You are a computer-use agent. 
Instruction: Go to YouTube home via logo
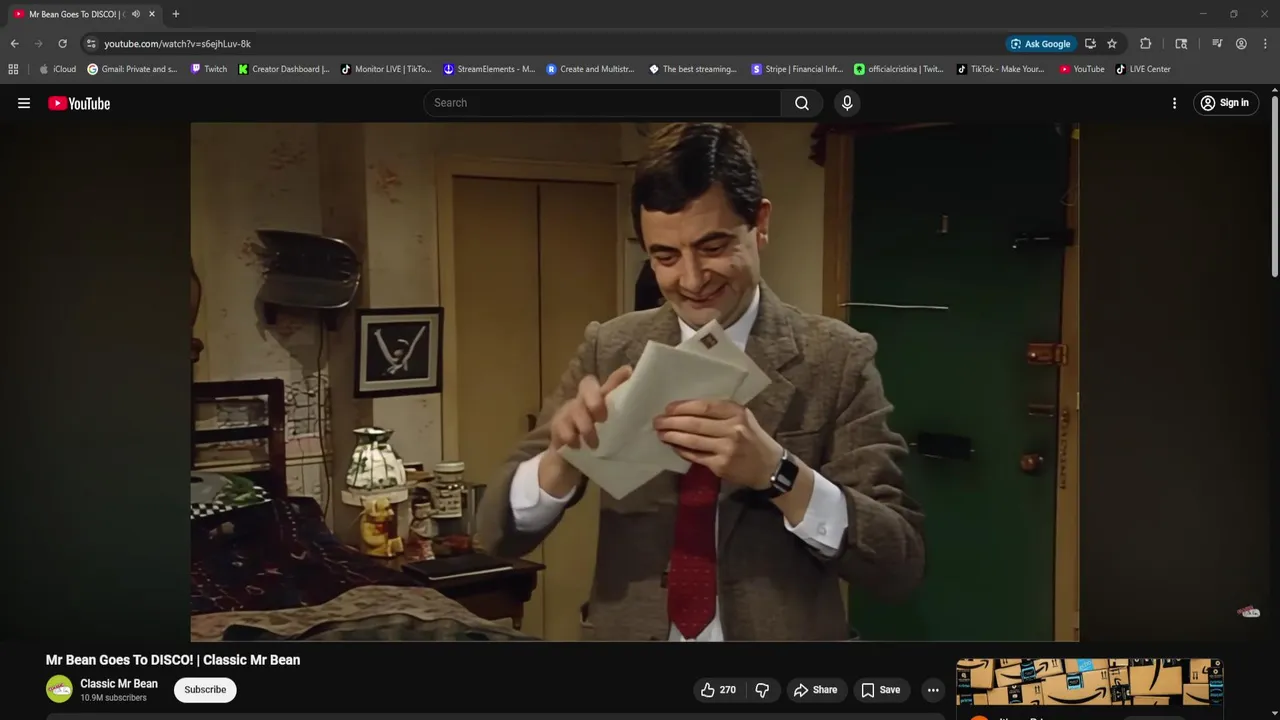79,103
